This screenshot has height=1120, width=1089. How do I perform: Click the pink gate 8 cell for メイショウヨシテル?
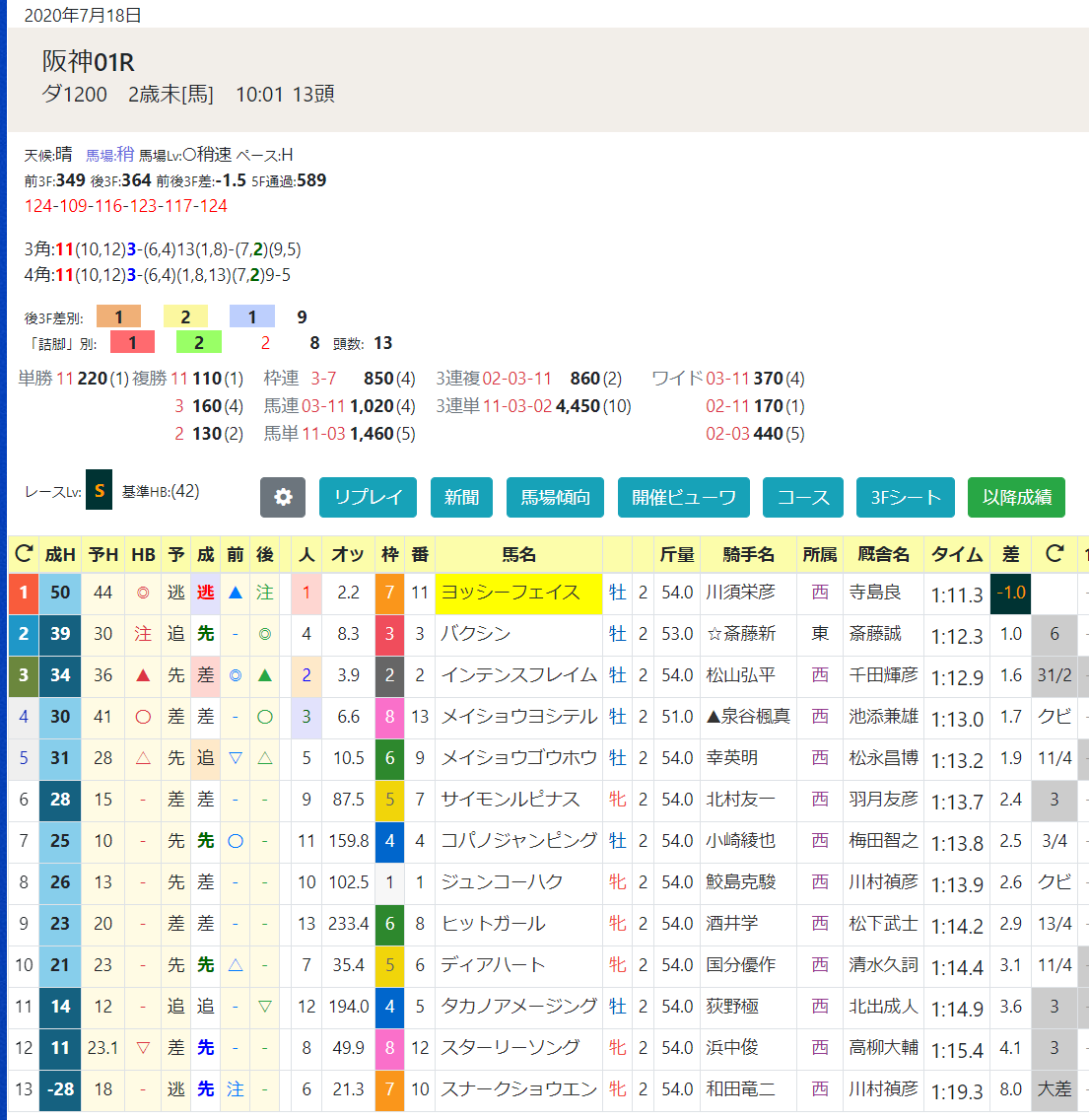pyautogui.click(x=389, y=717)
